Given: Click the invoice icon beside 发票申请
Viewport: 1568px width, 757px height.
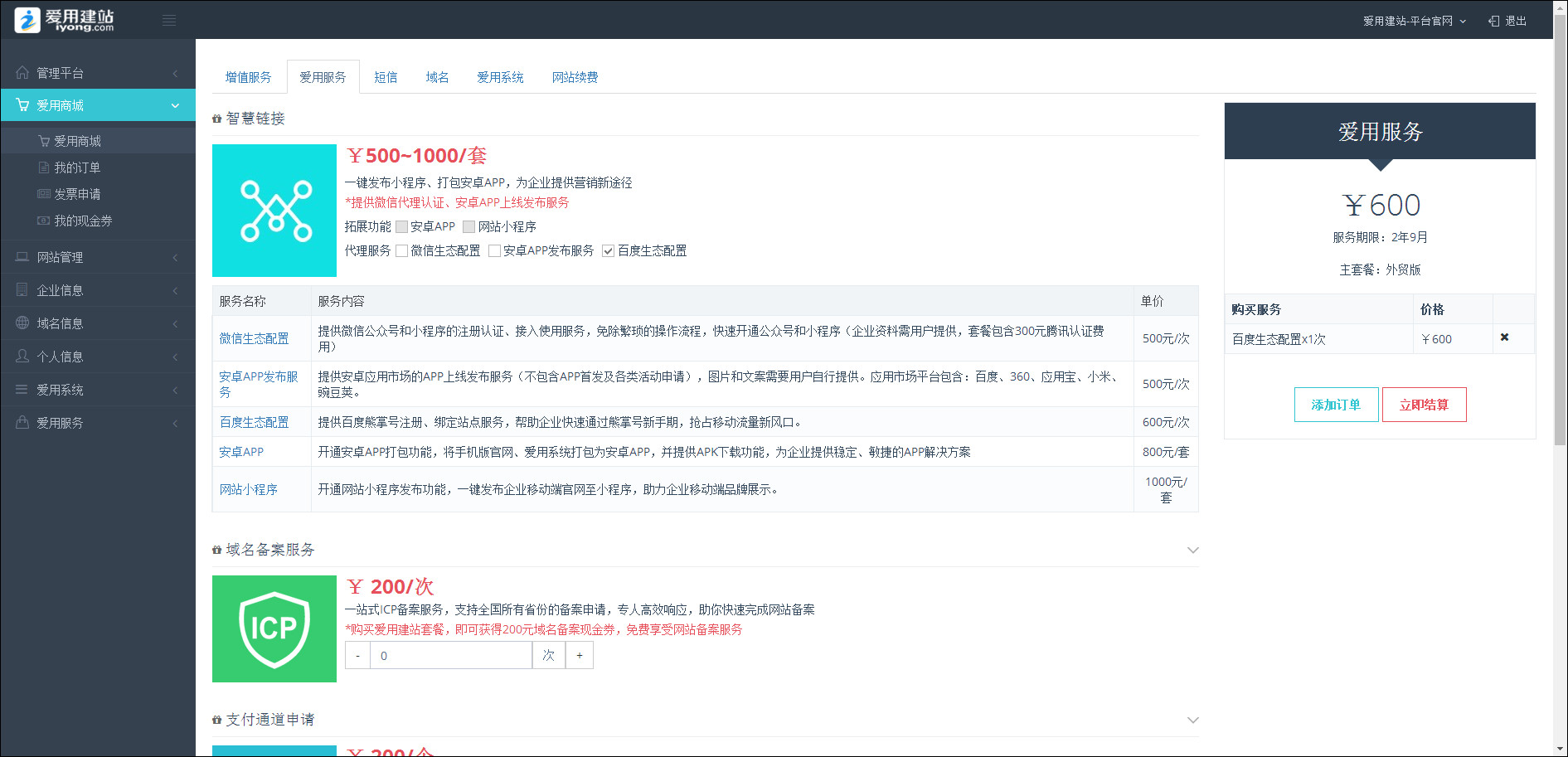Looking at the screenshot, I should click(44, 194).
